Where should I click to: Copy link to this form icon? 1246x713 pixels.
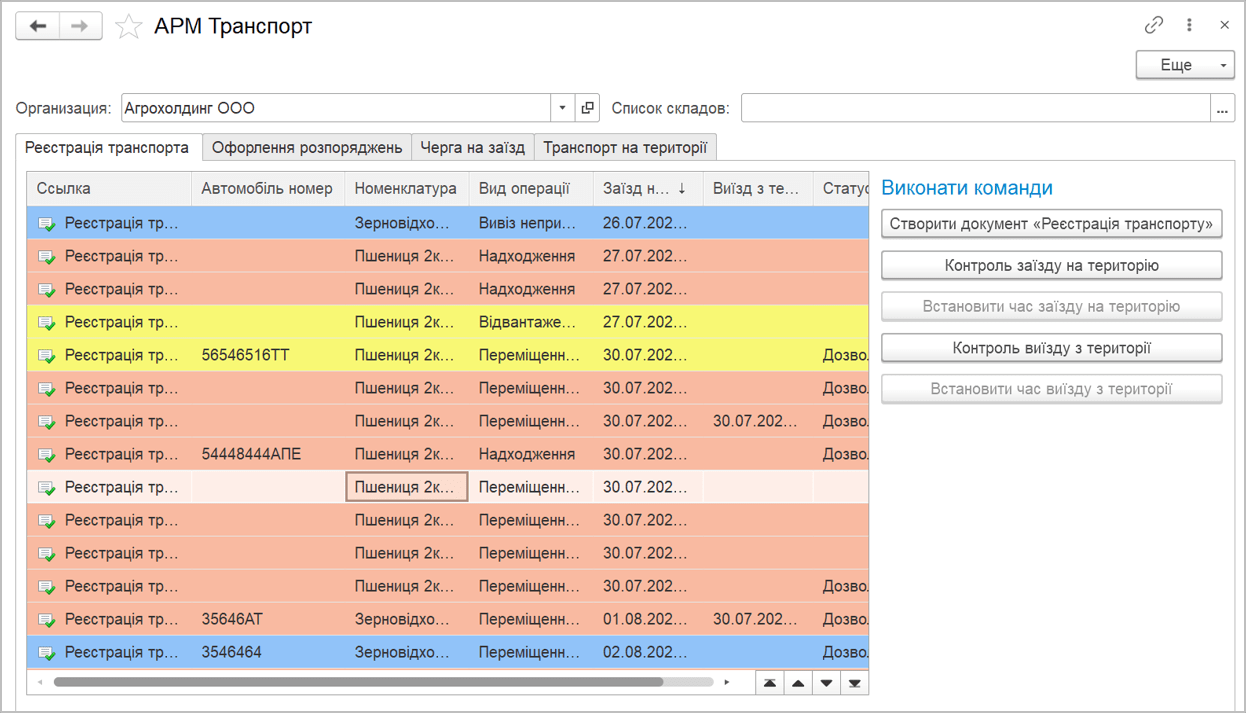pos(1154,26)
